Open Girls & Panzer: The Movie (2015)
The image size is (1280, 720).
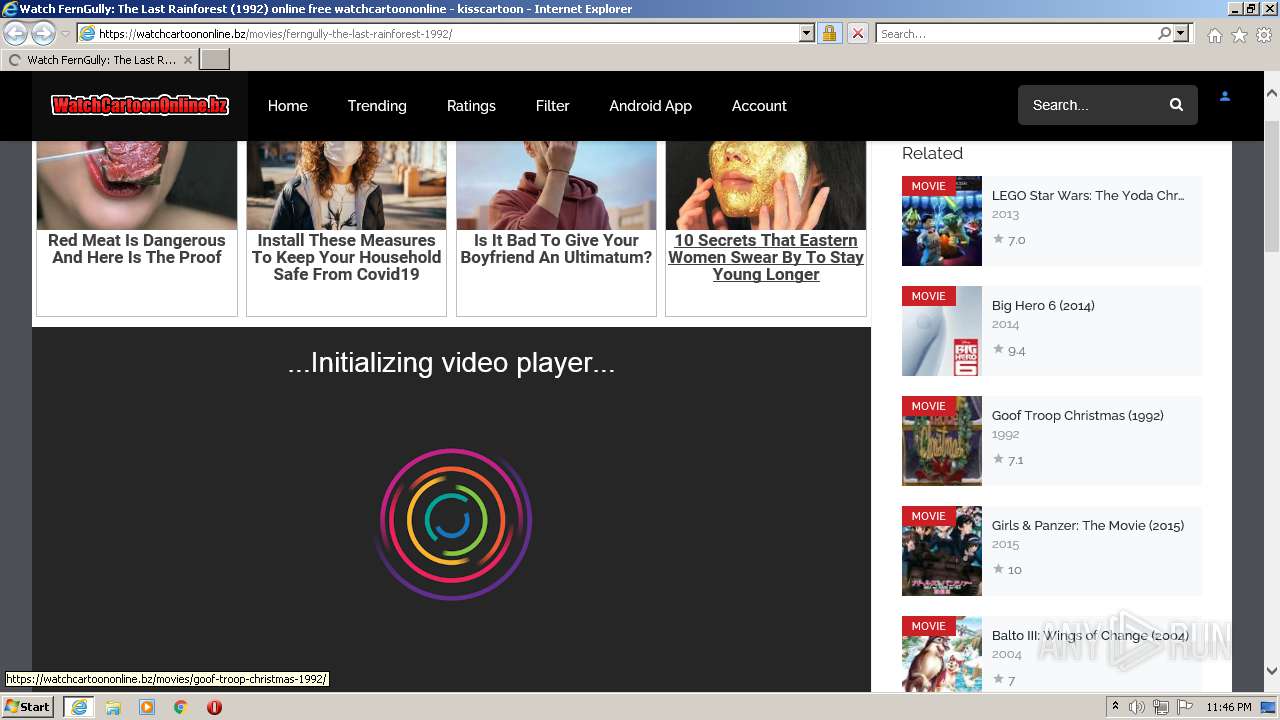[x=1088, y=525]
